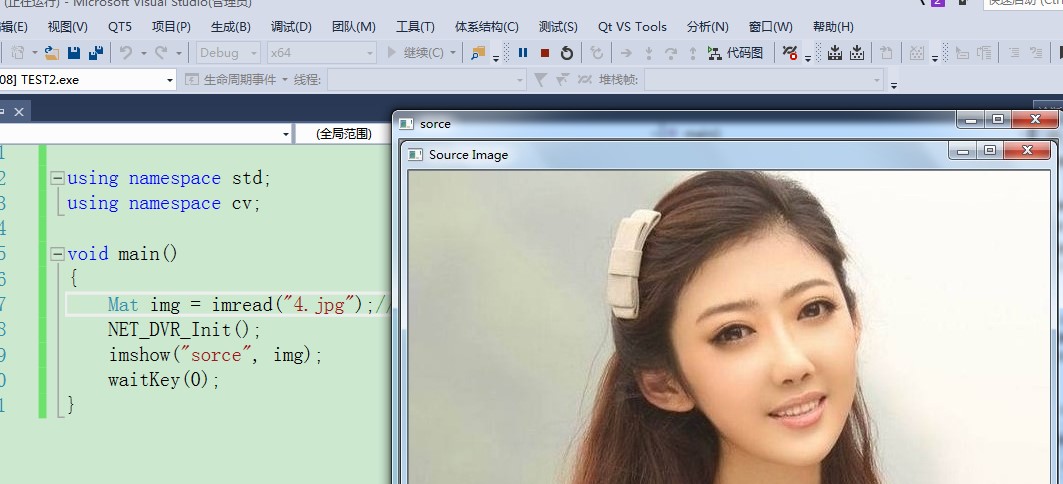Screen dimensions: 1063x484
Task: Collapse the void main() block
Action: tap(58, 254)
